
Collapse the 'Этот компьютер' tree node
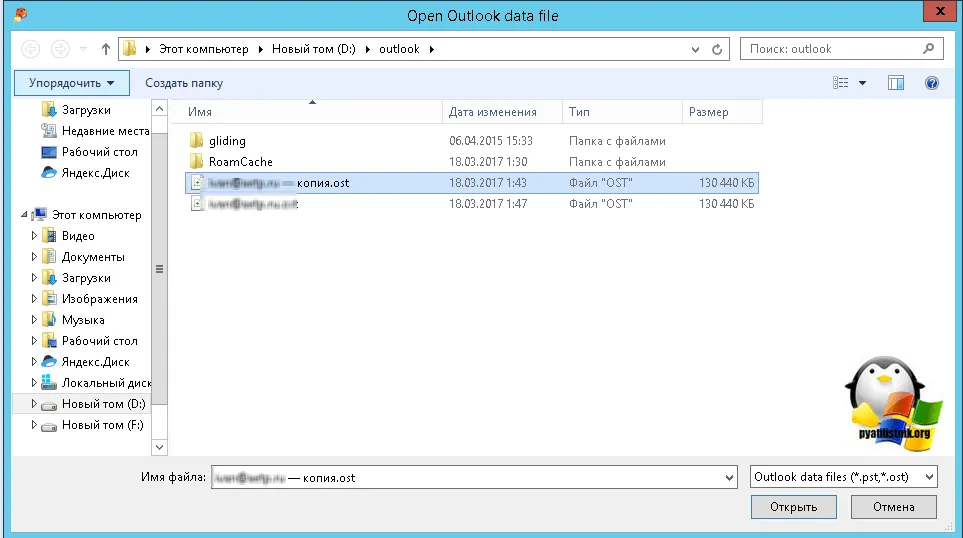click(x=24, y=214)
